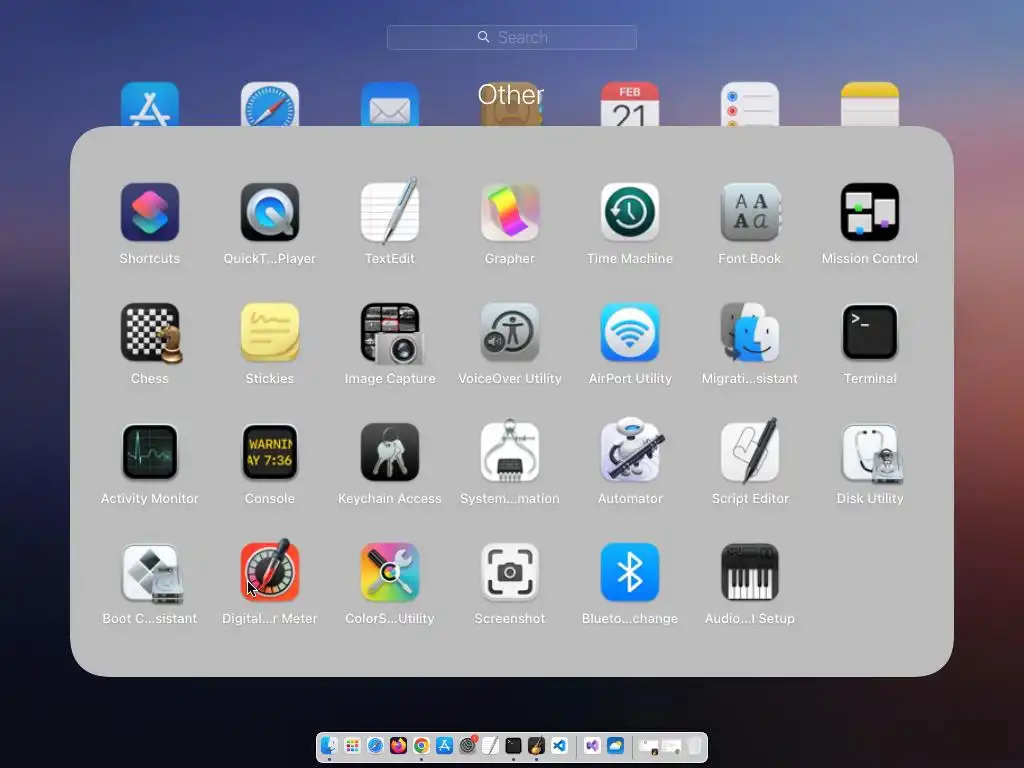The image size is (1024, 768).
Task: Click the Reminders icon behind the folder
Action: point(750,104)
